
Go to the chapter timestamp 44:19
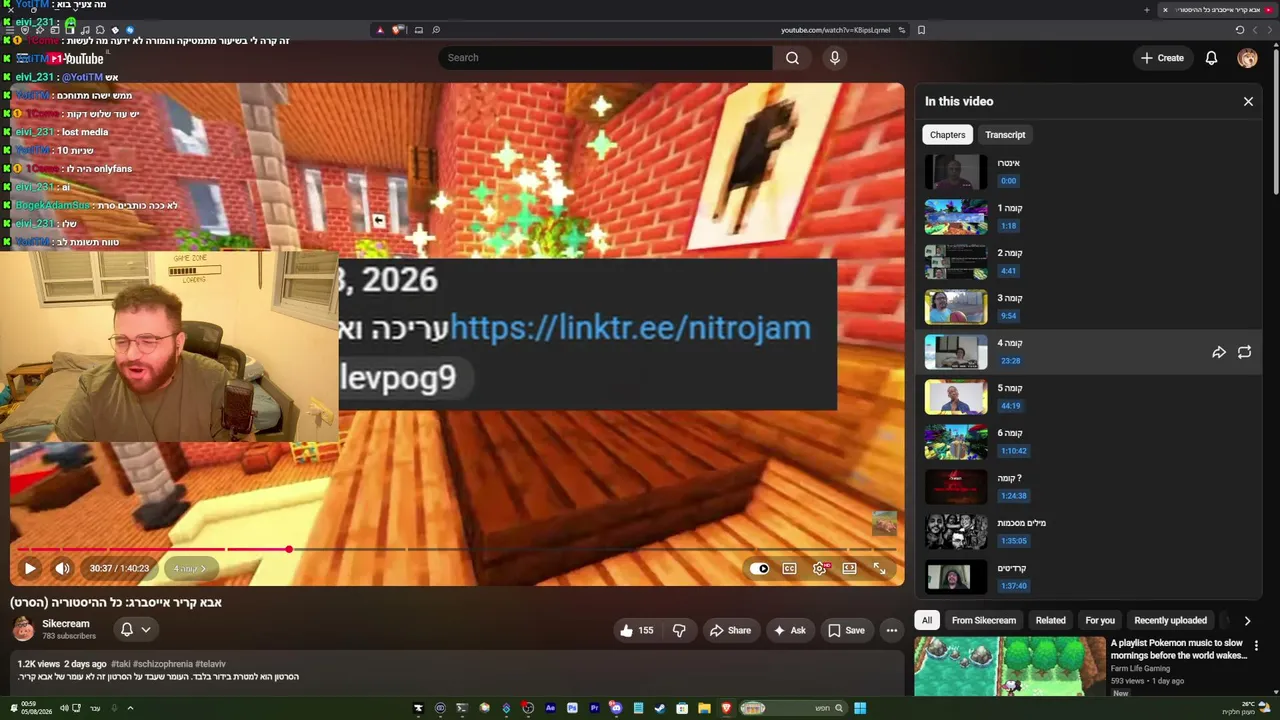click(x=1011, y=406)
